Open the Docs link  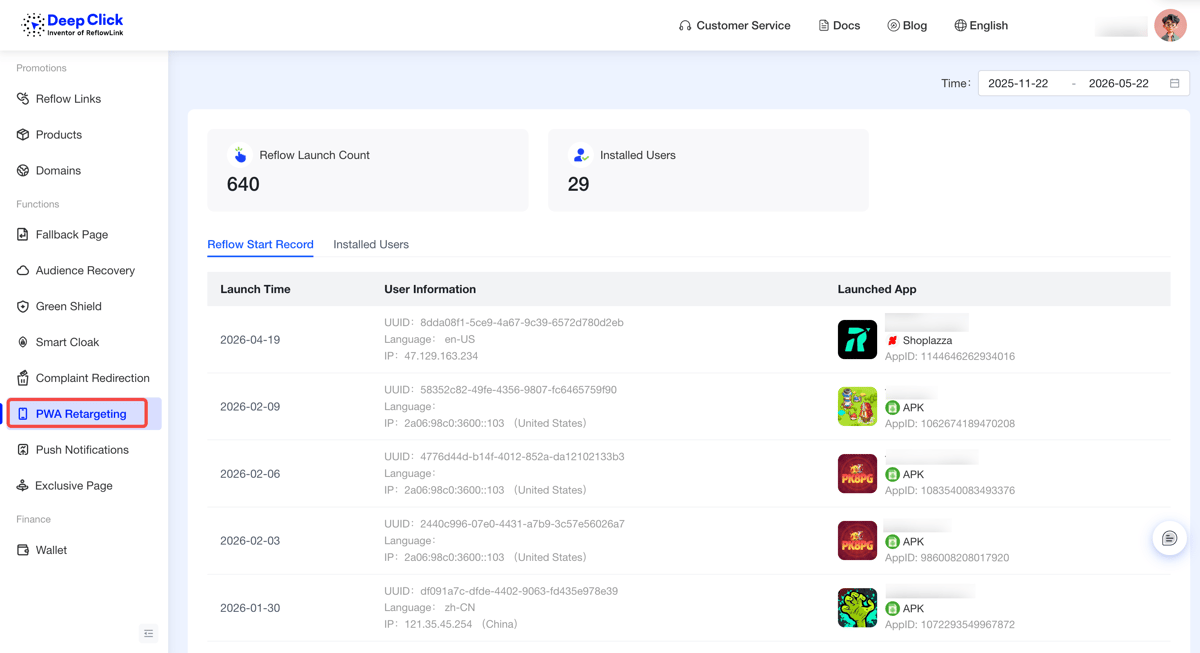[x=846, y=26]
